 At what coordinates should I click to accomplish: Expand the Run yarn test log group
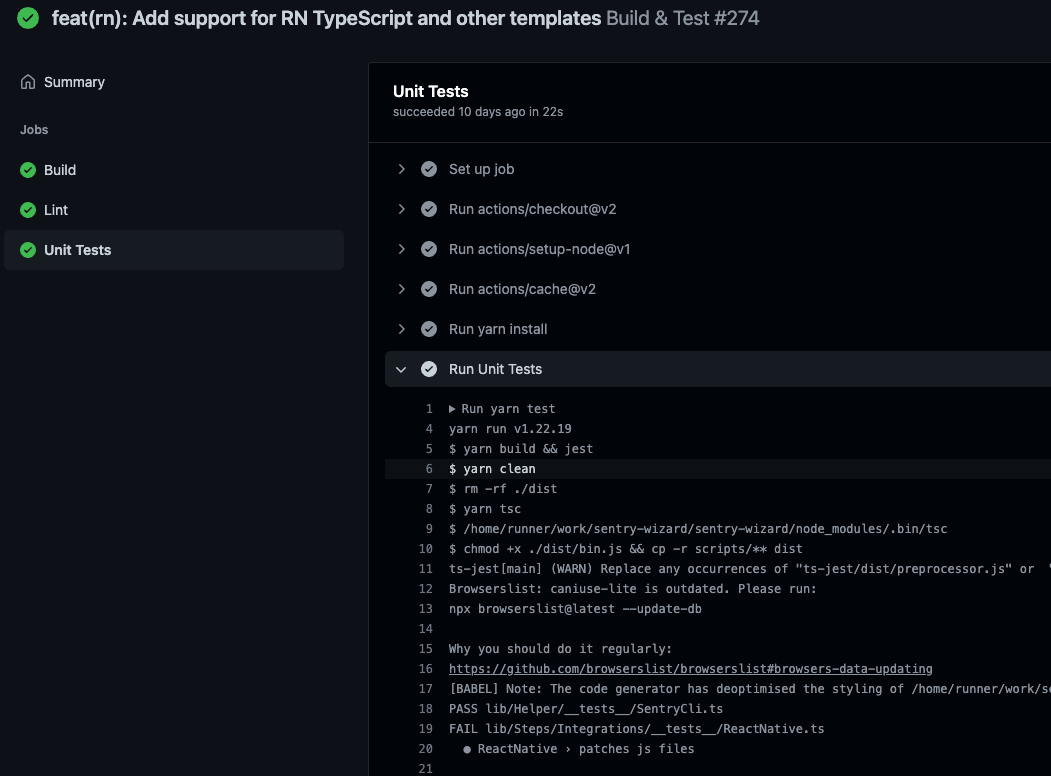pos(455,408)
